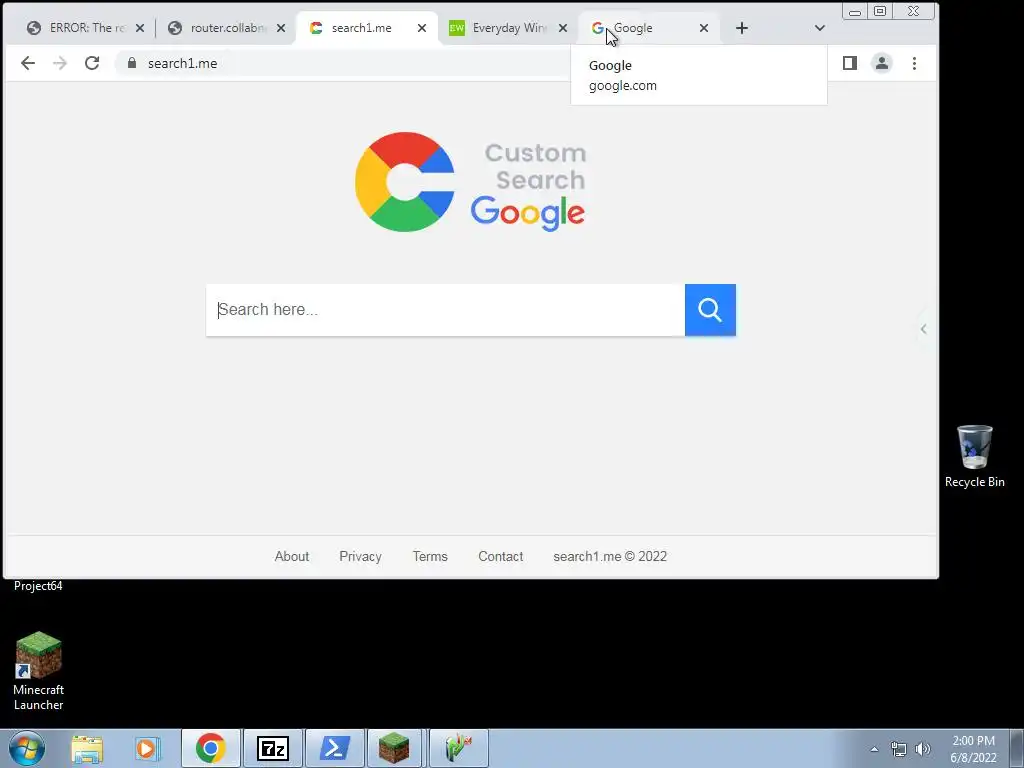Close the Google tab
Image resolution: width=1024 pixels, height=768 pixels.
click(x=703, y=28)
